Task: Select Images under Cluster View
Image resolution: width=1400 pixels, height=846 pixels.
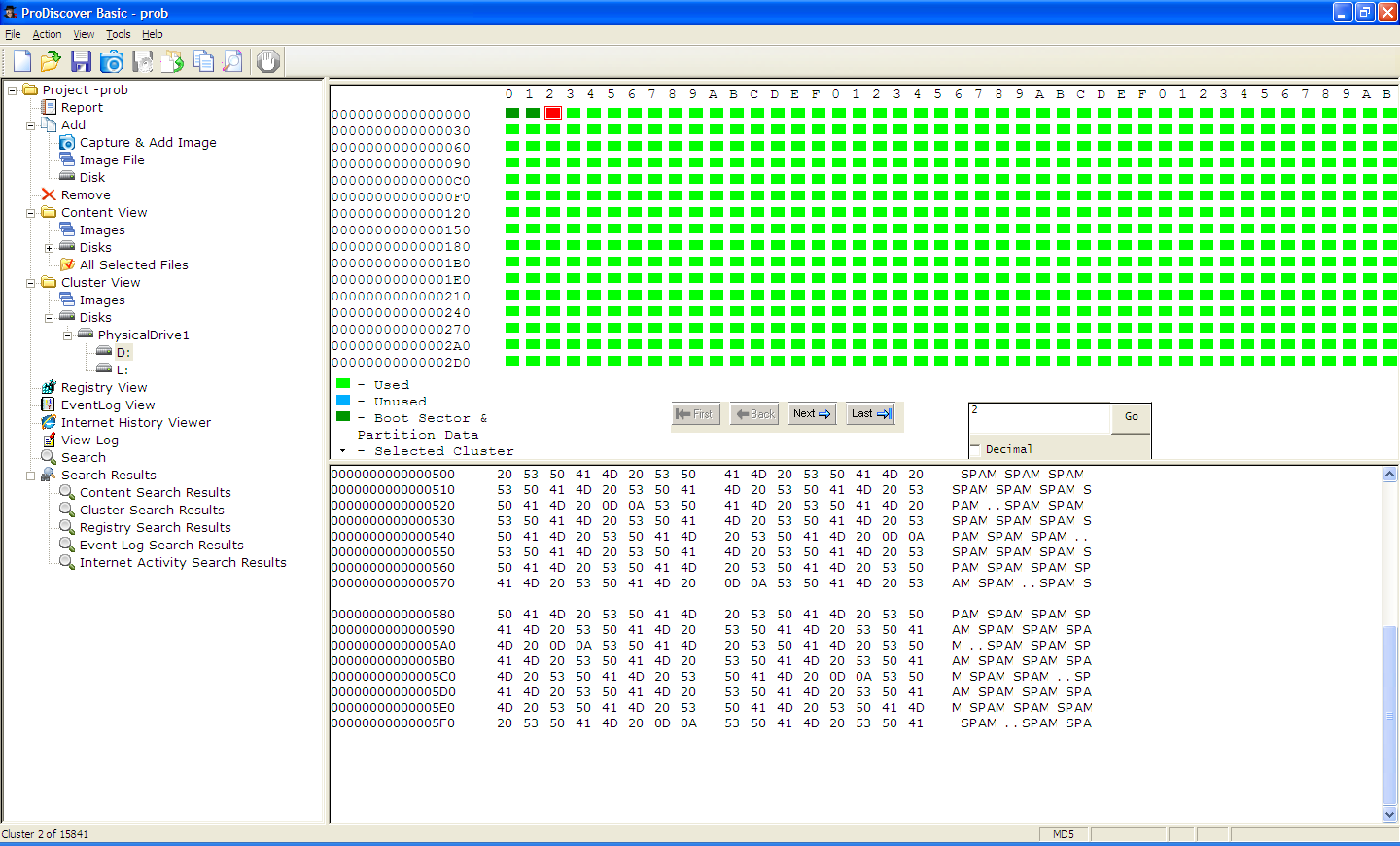Action: 102,300
